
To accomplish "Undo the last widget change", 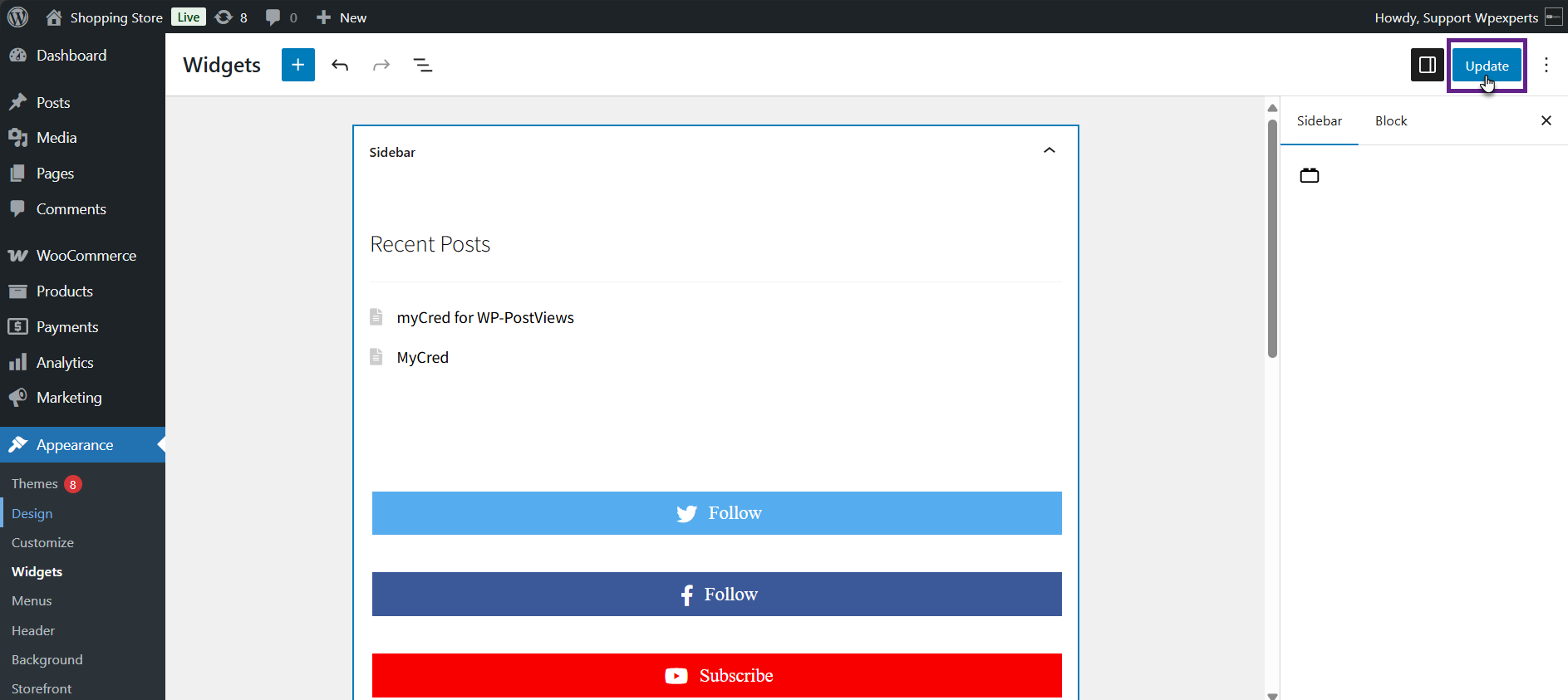I will click(340, 65).
